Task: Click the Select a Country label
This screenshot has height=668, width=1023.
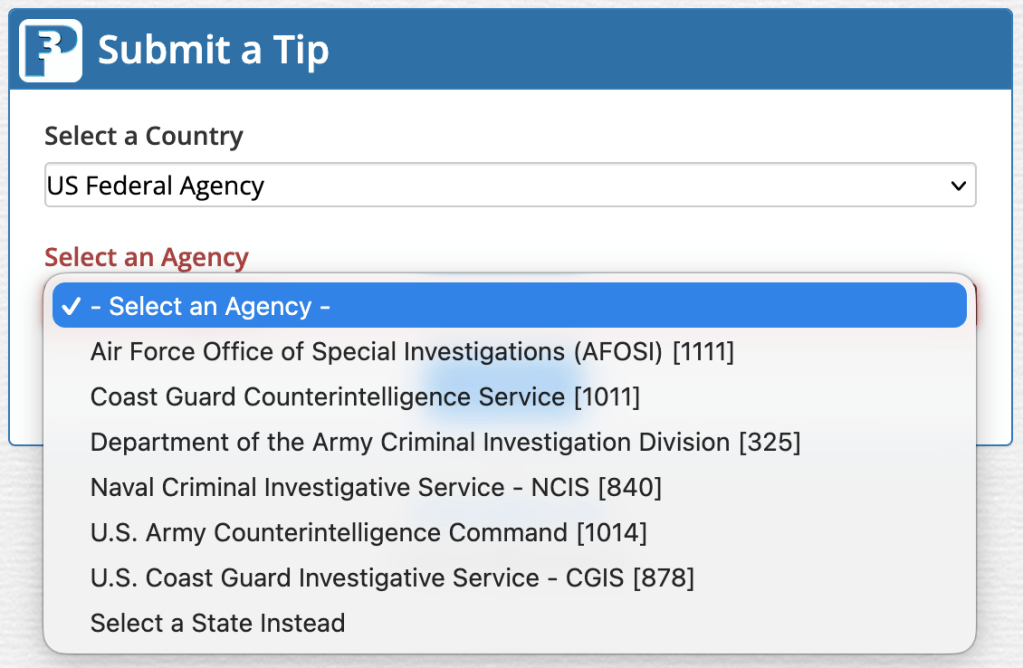Action: point(144,136)
